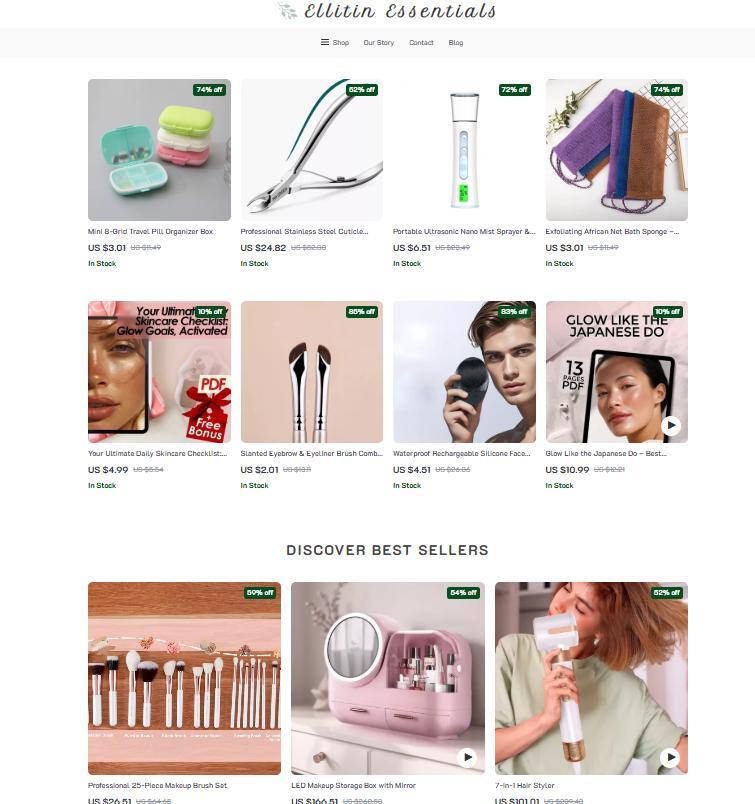The image size is (755, 804).
Task: Open Your Ultimate Daily Skincare Checklist thumbnail
Action: (x=159, y=372)
